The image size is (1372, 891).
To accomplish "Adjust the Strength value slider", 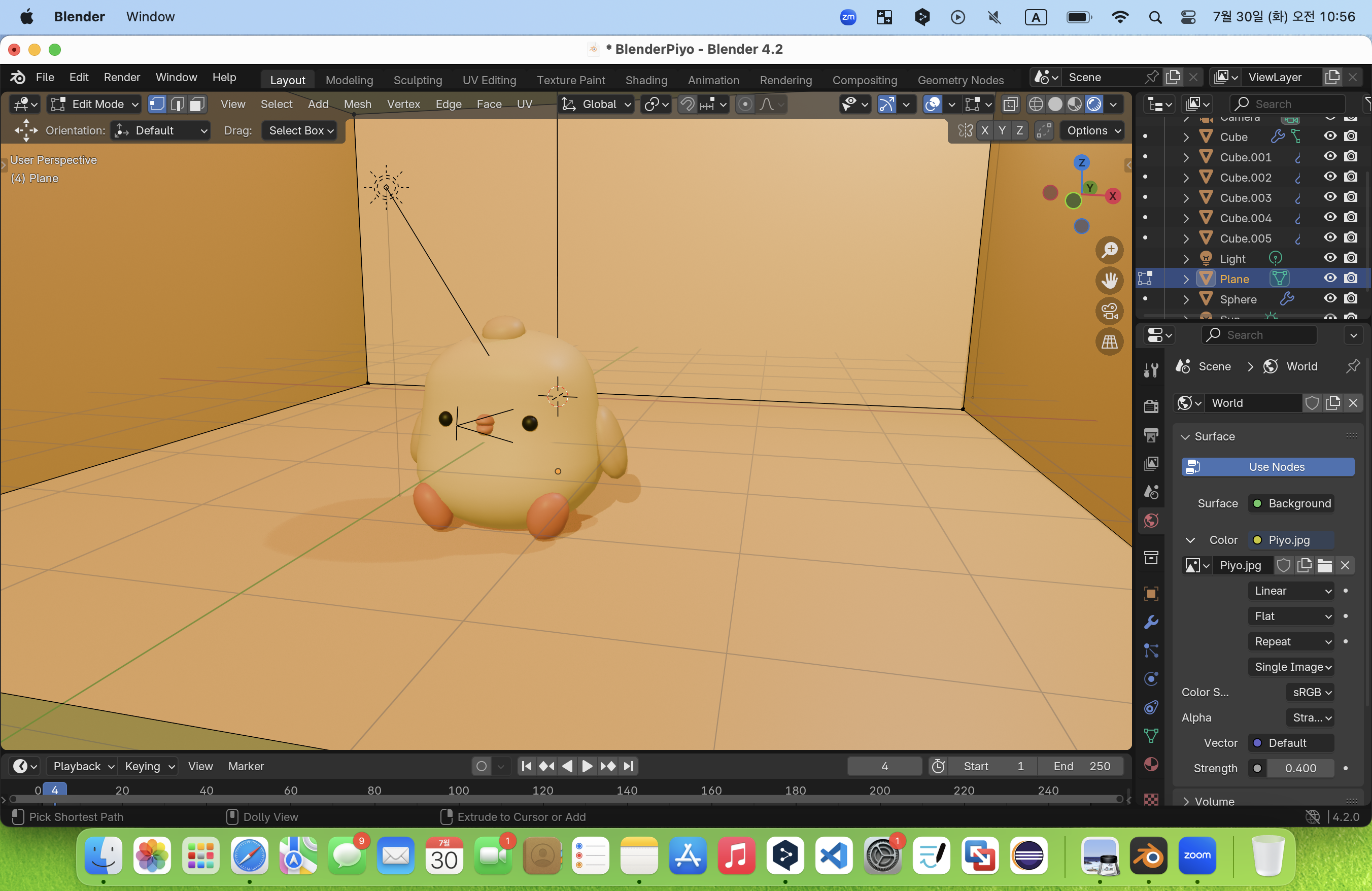I will tap(1299, 768).
